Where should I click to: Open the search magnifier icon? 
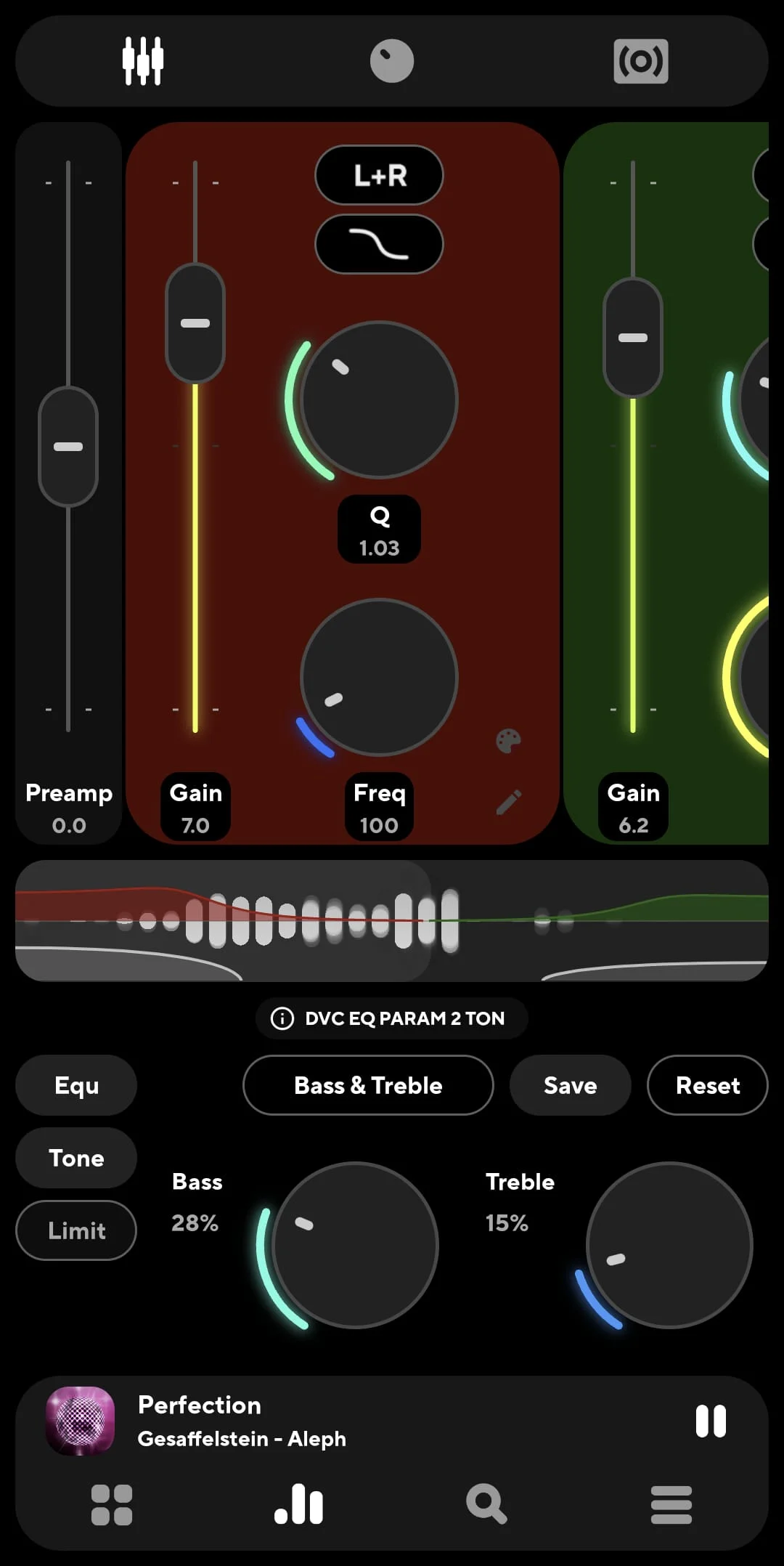coord(486,1504)
